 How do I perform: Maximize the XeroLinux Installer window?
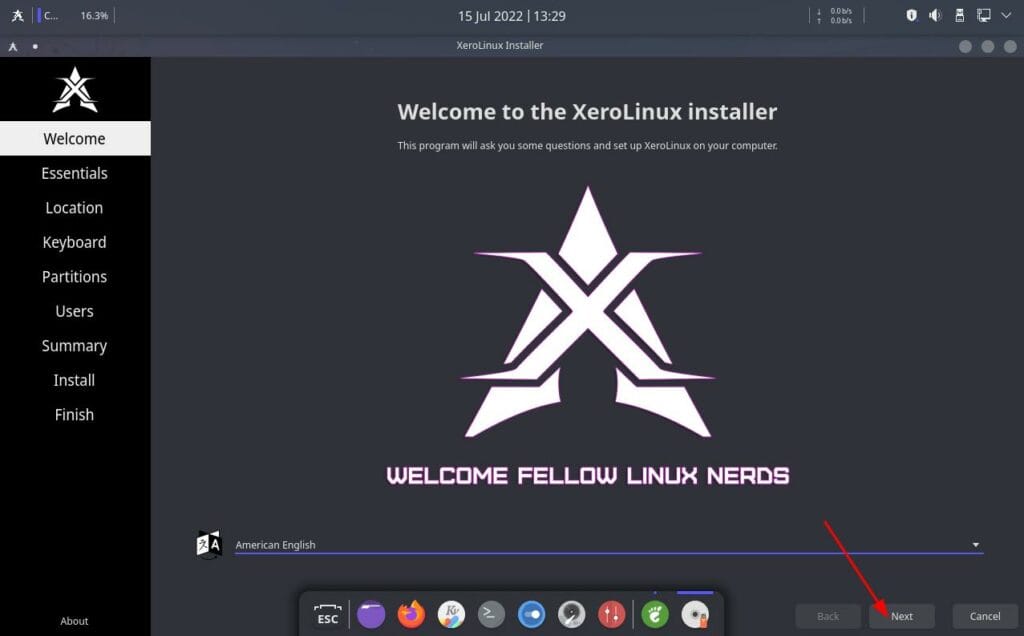point(987,46)
